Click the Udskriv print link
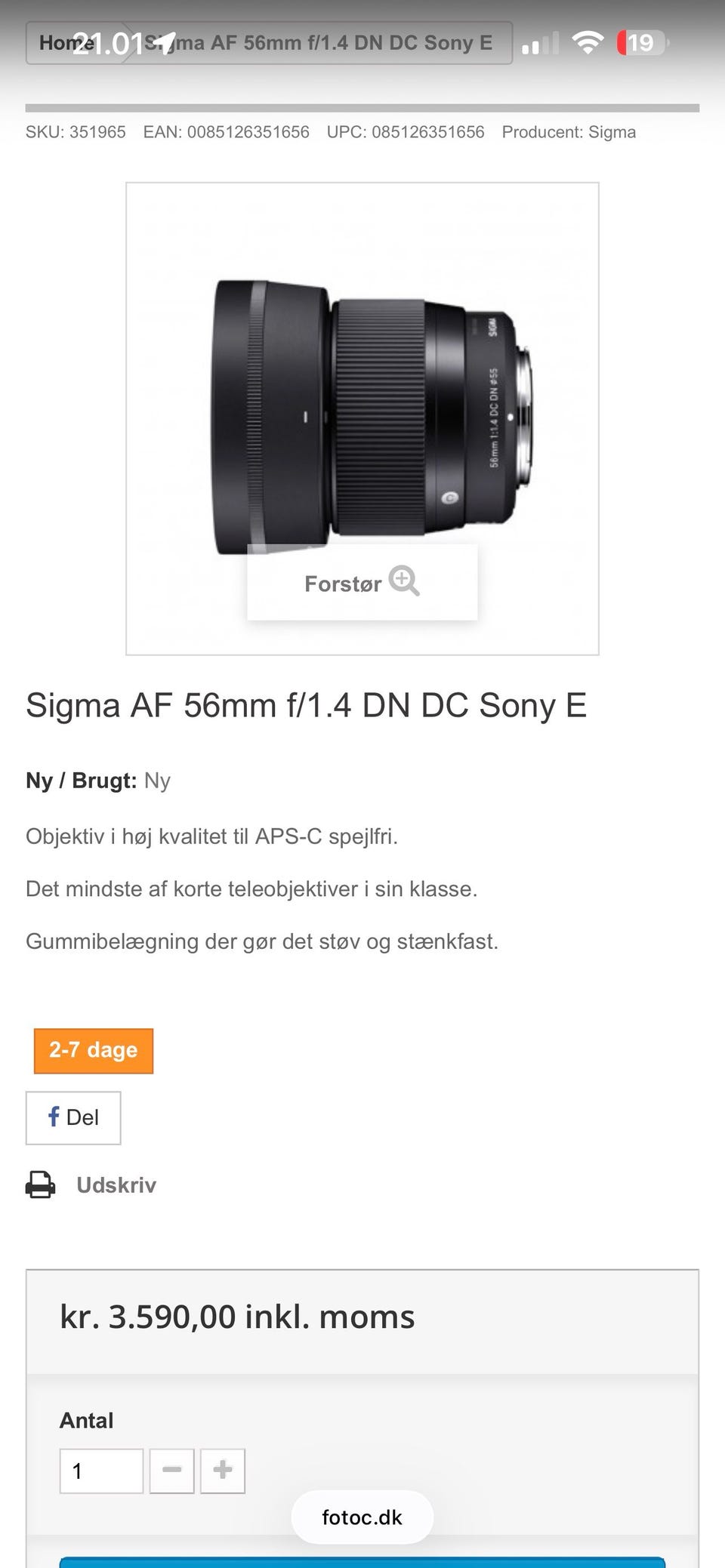 [116, 1184]
